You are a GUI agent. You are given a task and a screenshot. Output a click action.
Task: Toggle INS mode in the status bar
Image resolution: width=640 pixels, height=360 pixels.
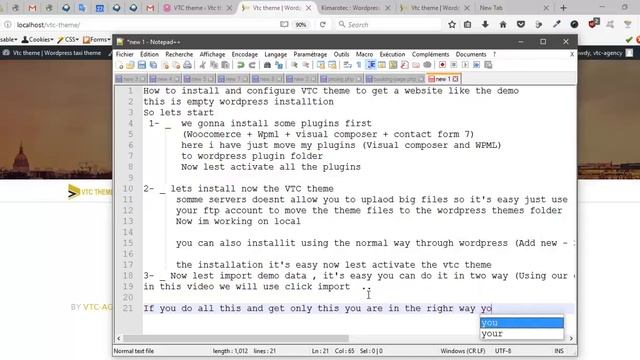[x=559, y=351]
